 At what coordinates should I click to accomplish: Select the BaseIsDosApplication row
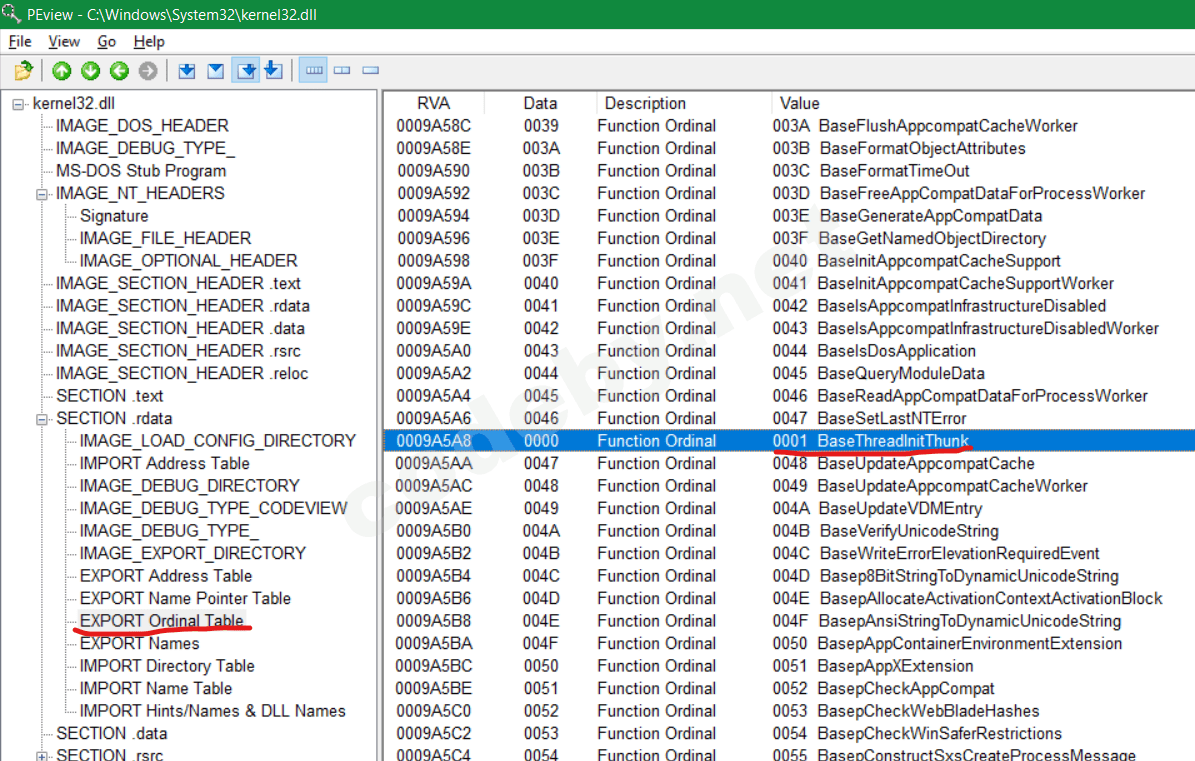pyautogui.click(x=789, y=351)
